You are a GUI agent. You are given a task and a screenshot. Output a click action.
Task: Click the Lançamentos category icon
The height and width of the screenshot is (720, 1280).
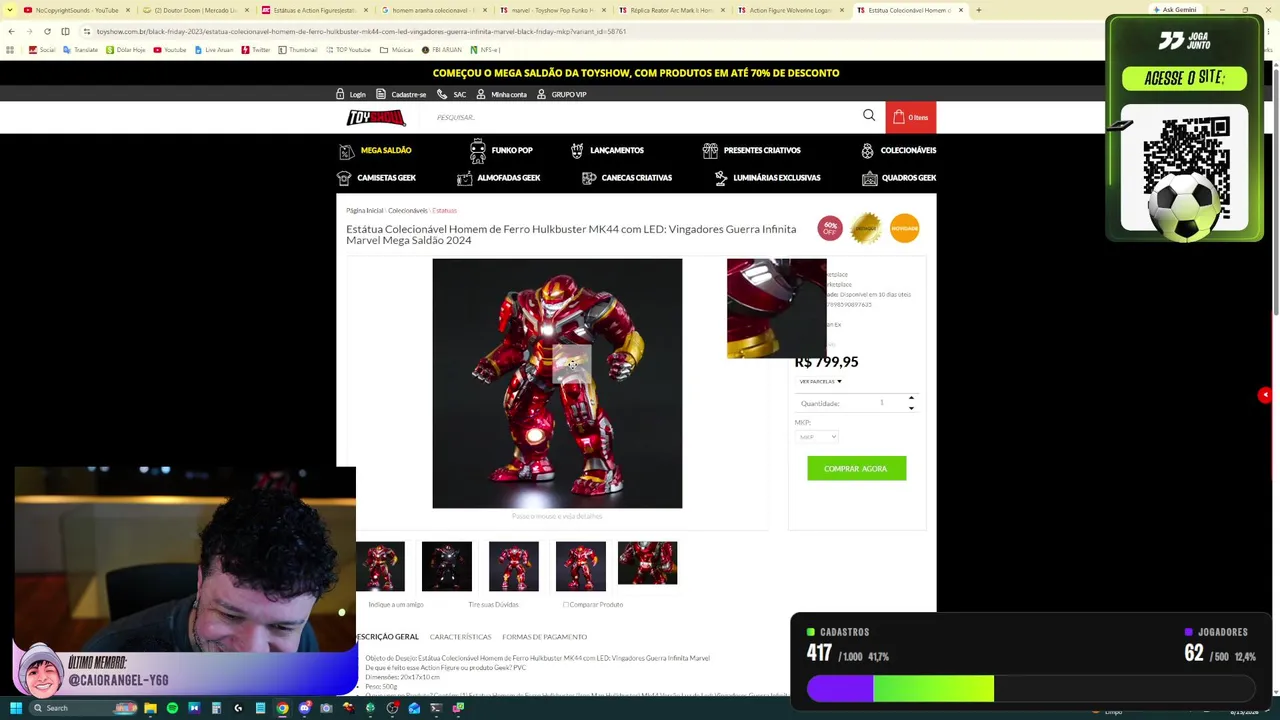tap(577, 150)
